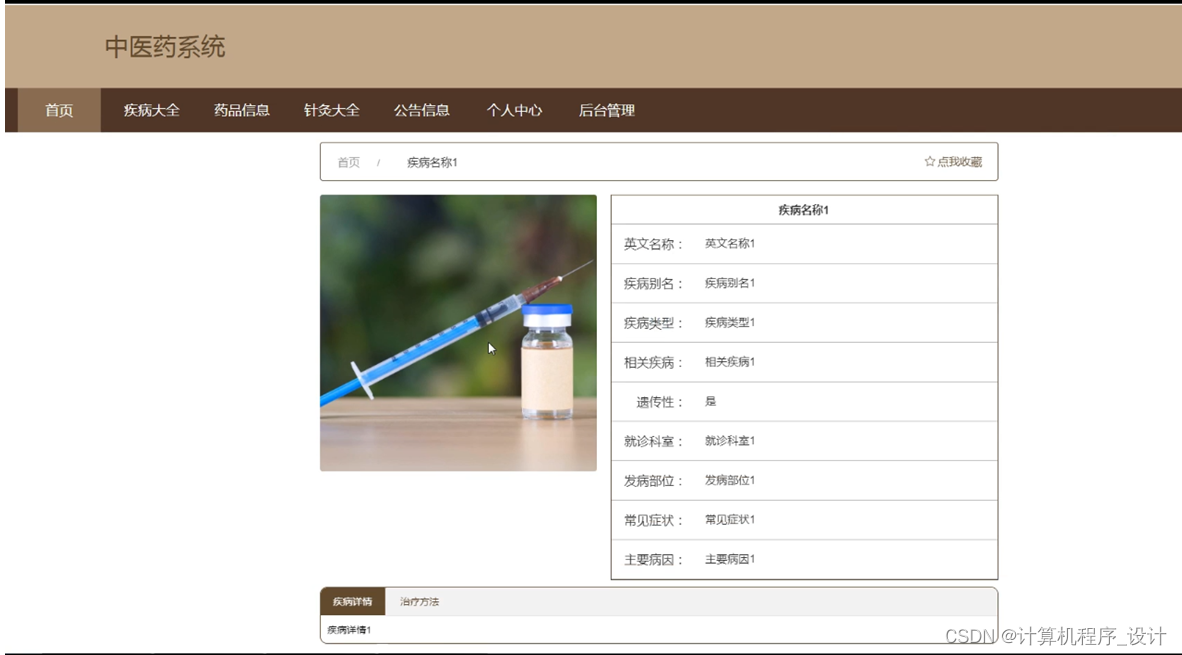Open 后台管理 from the nav bar
The width and height of the screenshot is (1182, 655).
pos(607,110)
